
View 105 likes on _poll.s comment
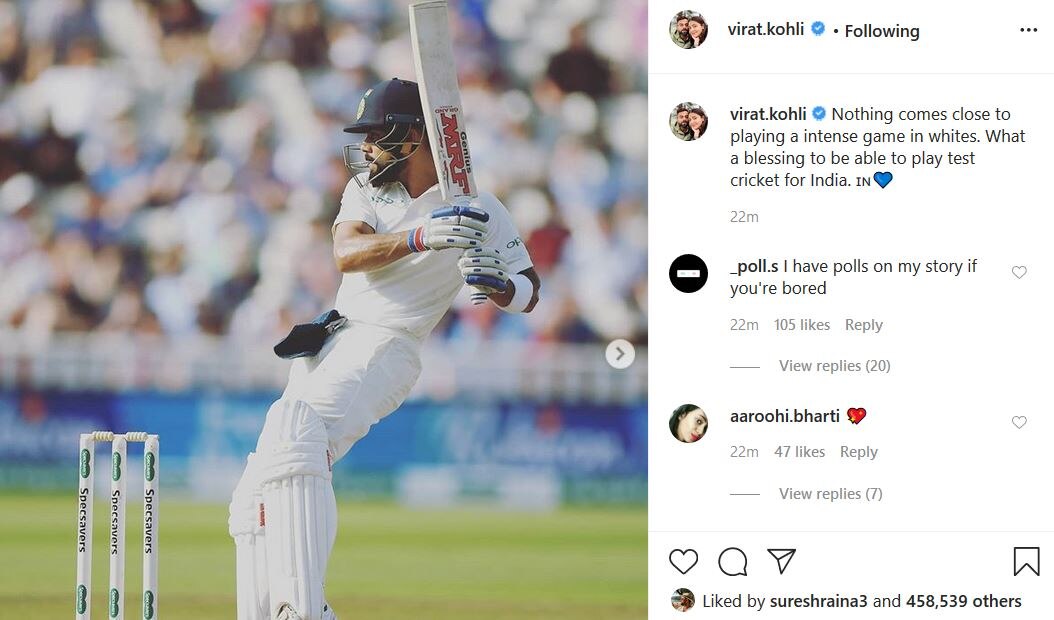(x=802, y=325)
